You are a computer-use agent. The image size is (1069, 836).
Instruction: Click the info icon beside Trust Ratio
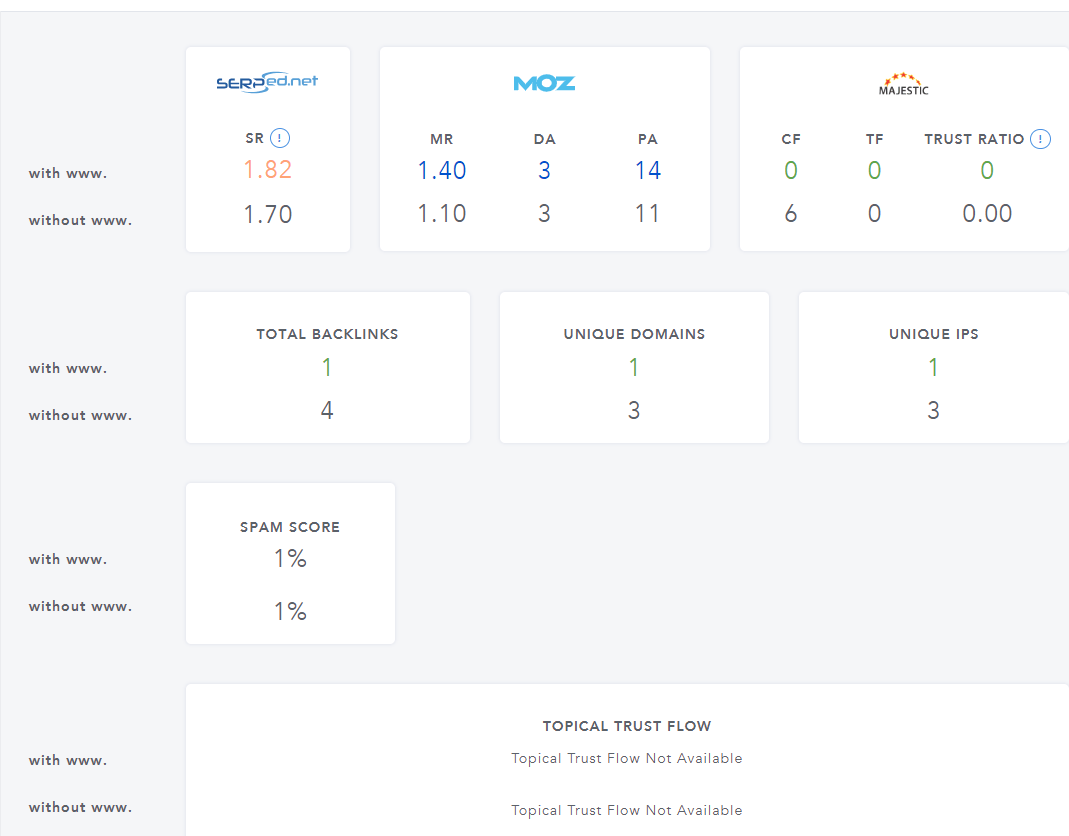click(1040, 139)
